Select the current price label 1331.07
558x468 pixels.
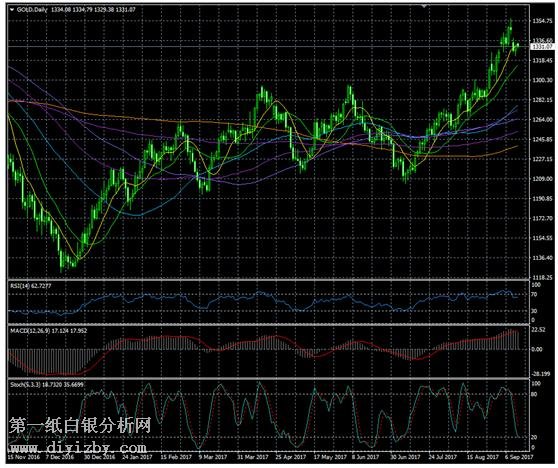[542, 47]
